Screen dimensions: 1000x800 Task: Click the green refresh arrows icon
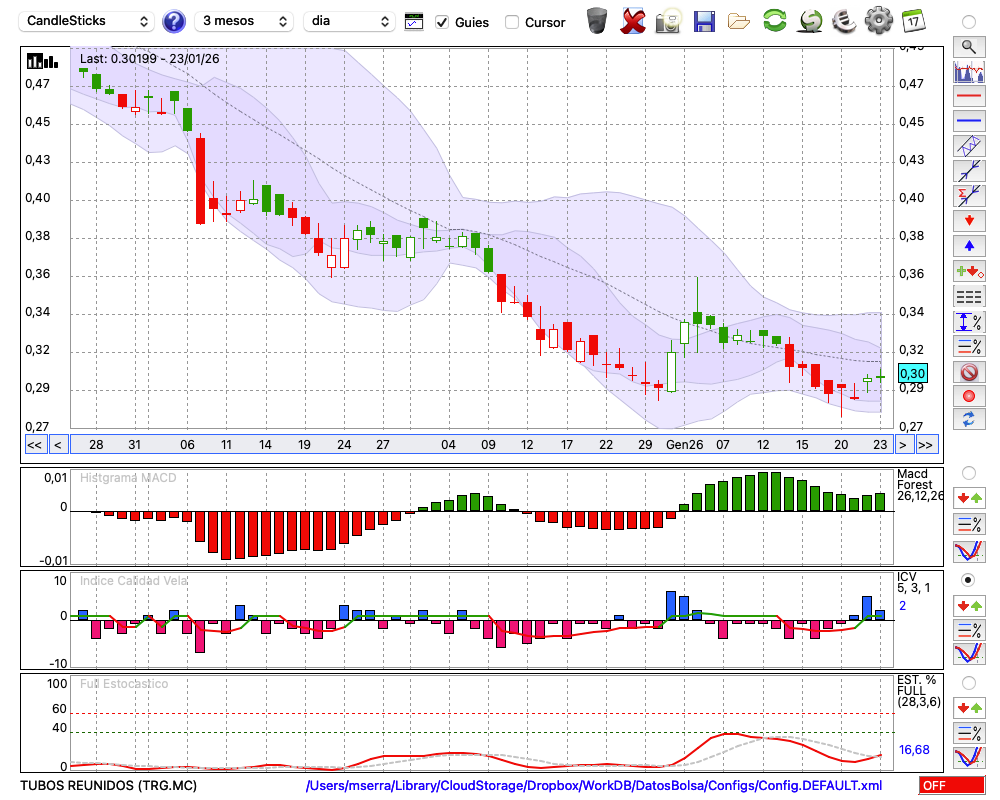coord(774,20)
